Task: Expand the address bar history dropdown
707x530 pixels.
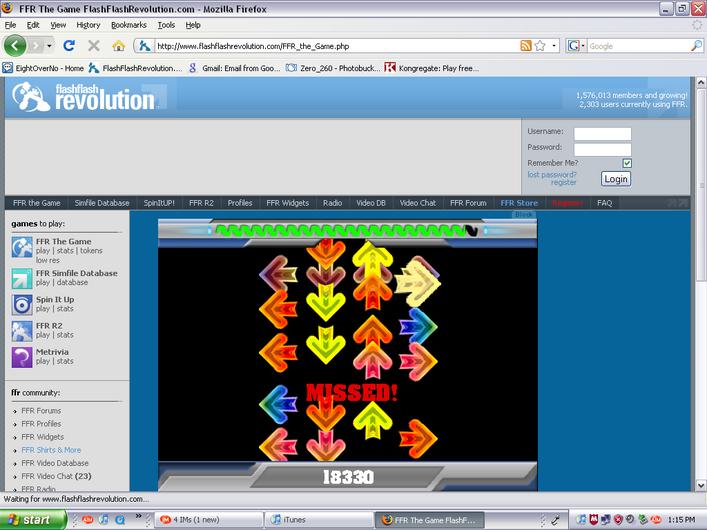Action: click(554, 46)
